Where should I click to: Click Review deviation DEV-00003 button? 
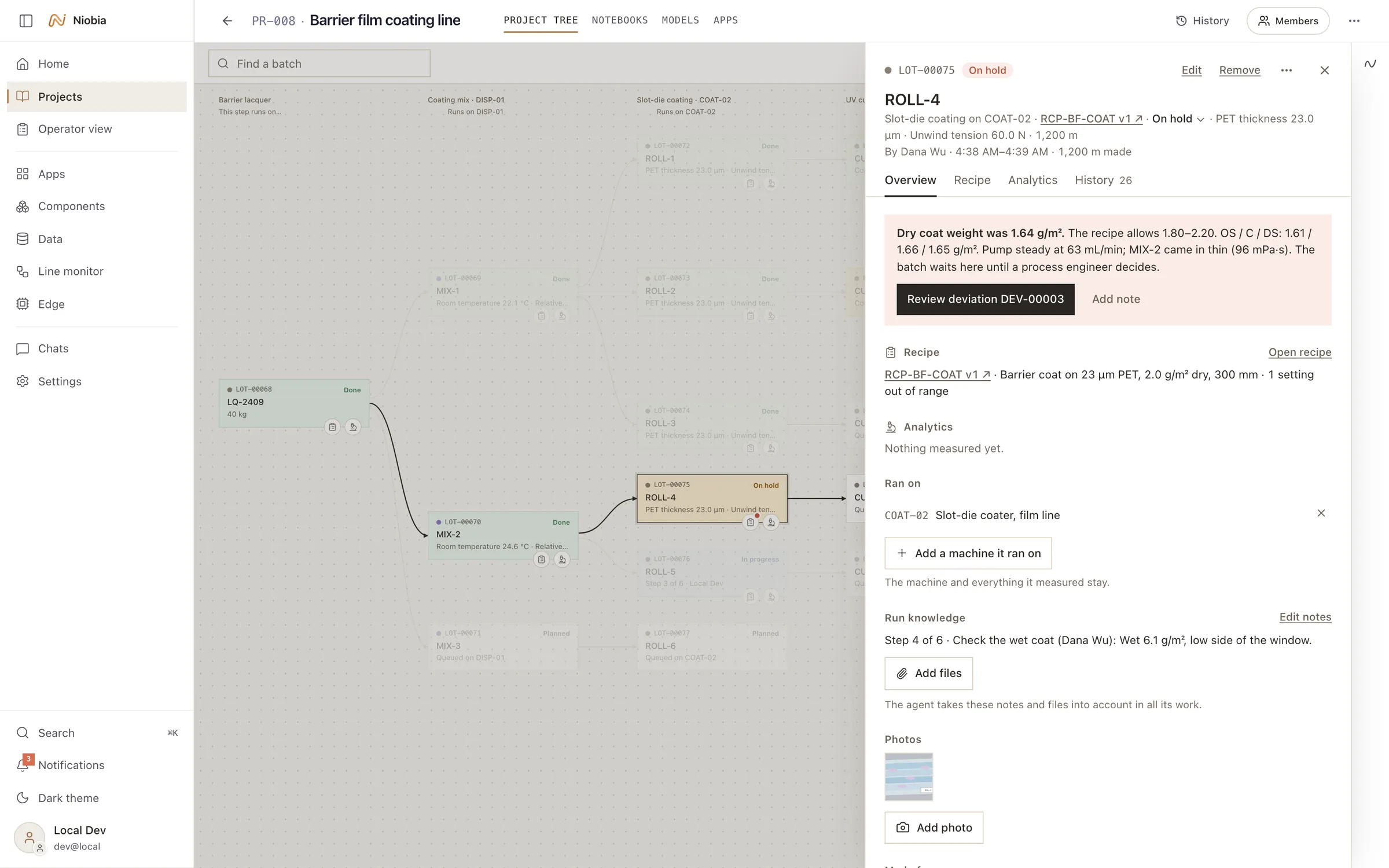click(985, 299)
